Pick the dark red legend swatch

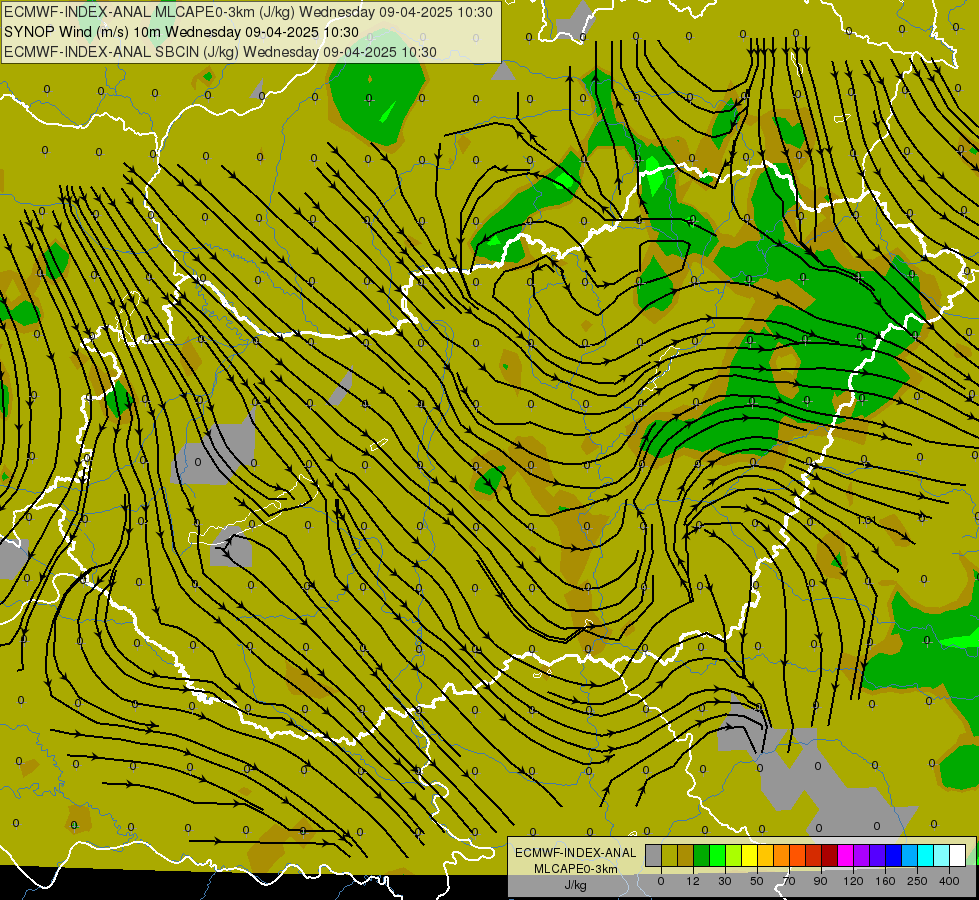830,855
